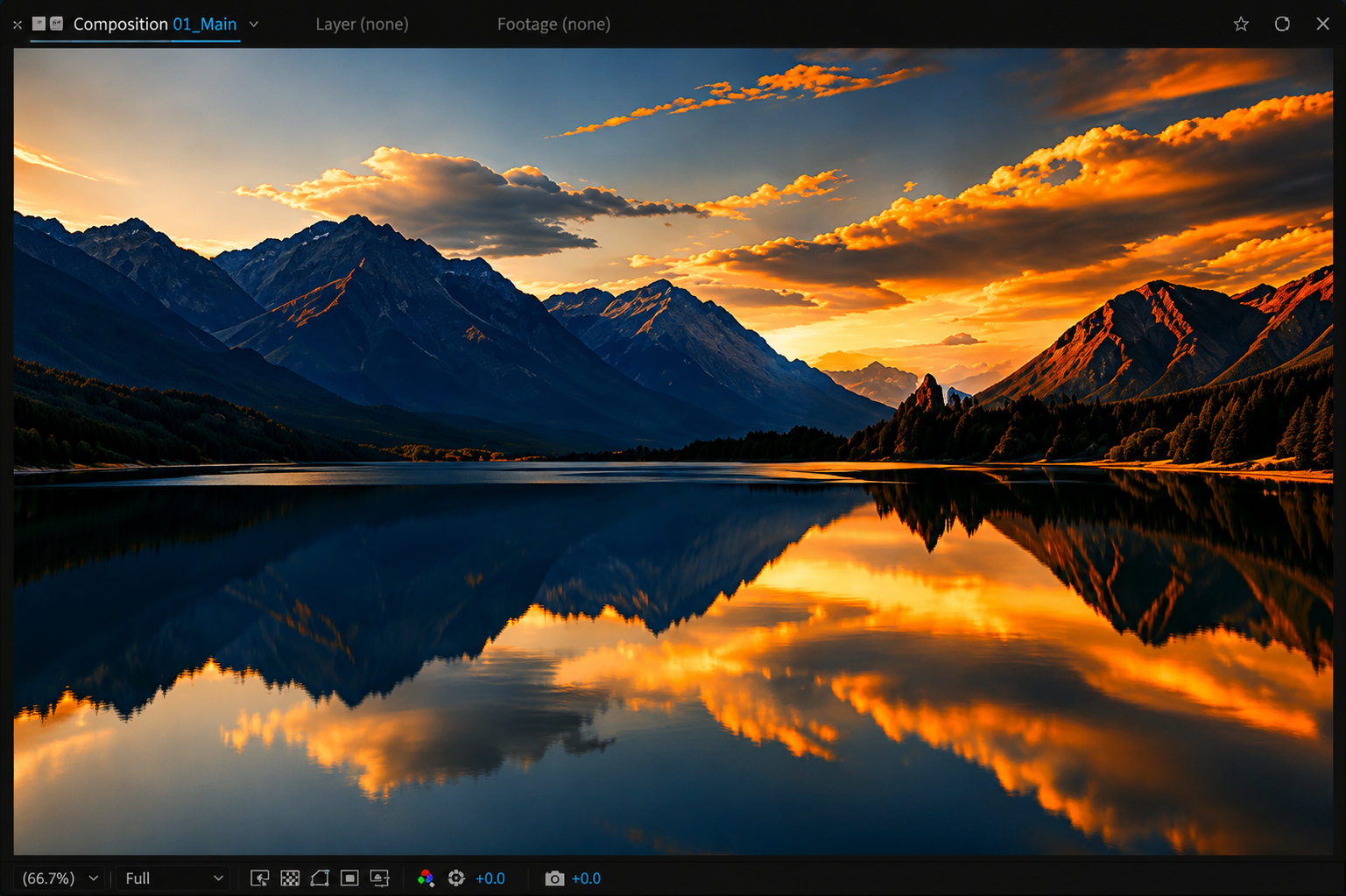Enable the region of interest icon
Image resolution: width=1346 pixels, height=896 pixels.
(x=349, y=878)
